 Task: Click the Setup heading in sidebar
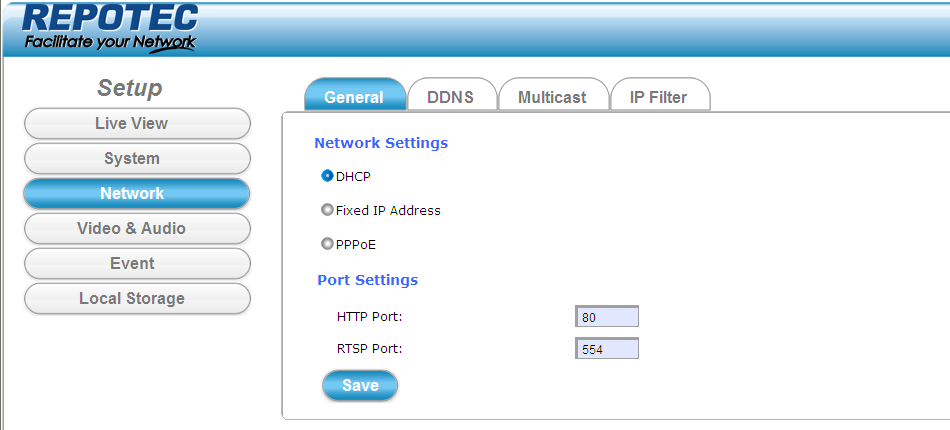pyautogui.click(x=129, y=88)
